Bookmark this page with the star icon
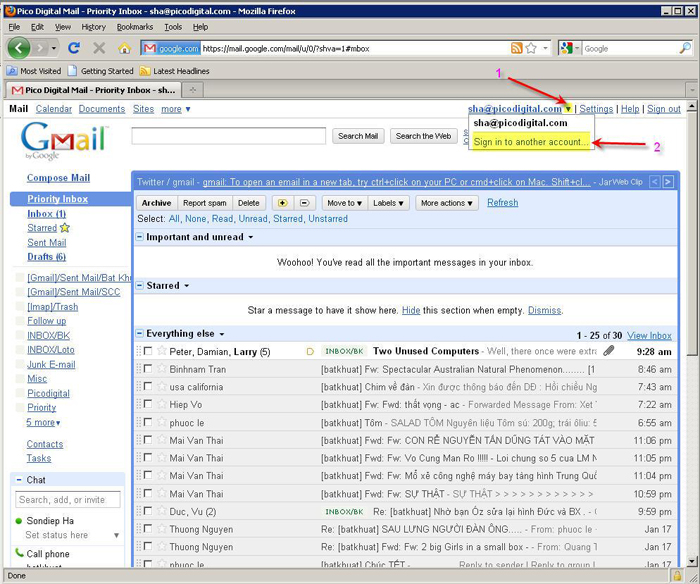The height and width of the screenshot is (584, 700). point(531,48)
